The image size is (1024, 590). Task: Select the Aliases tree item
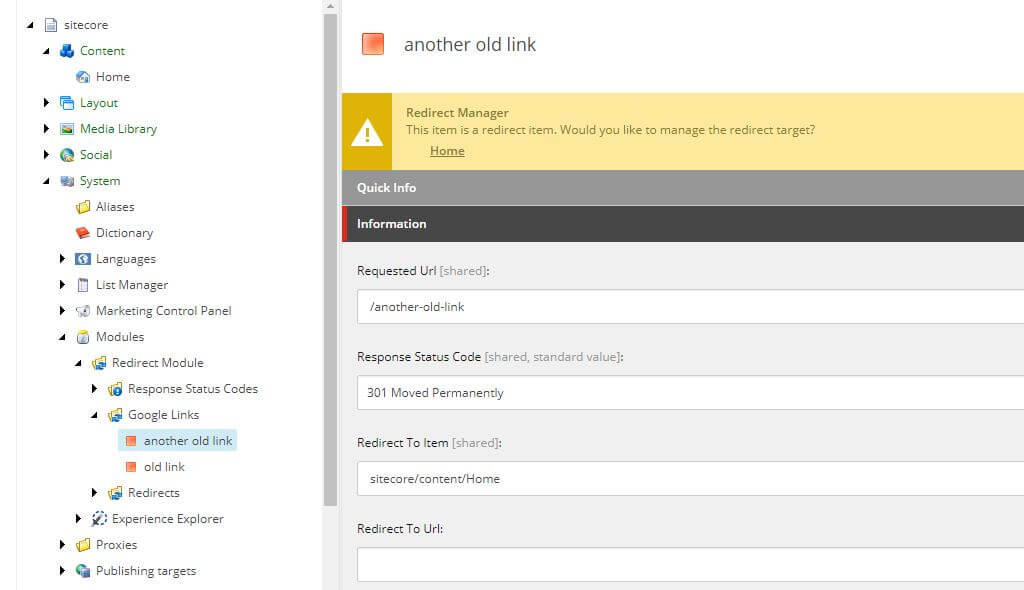tap(115, 207)
